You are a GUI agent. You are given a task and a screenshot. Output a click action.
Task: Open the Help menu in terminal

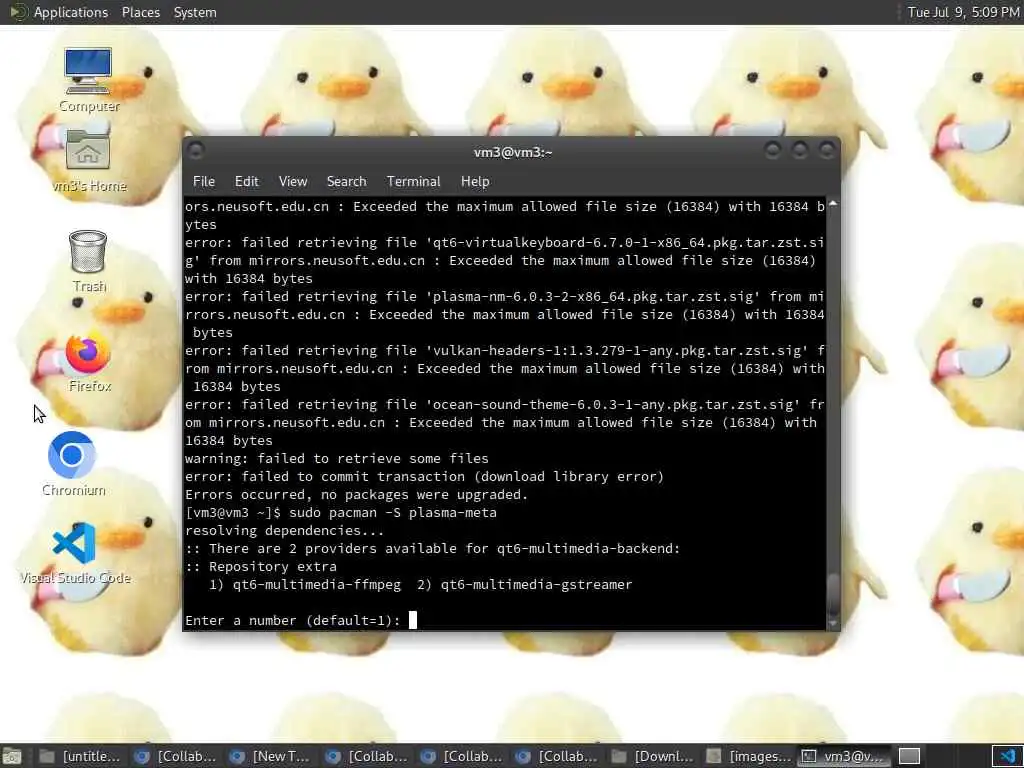475,182
